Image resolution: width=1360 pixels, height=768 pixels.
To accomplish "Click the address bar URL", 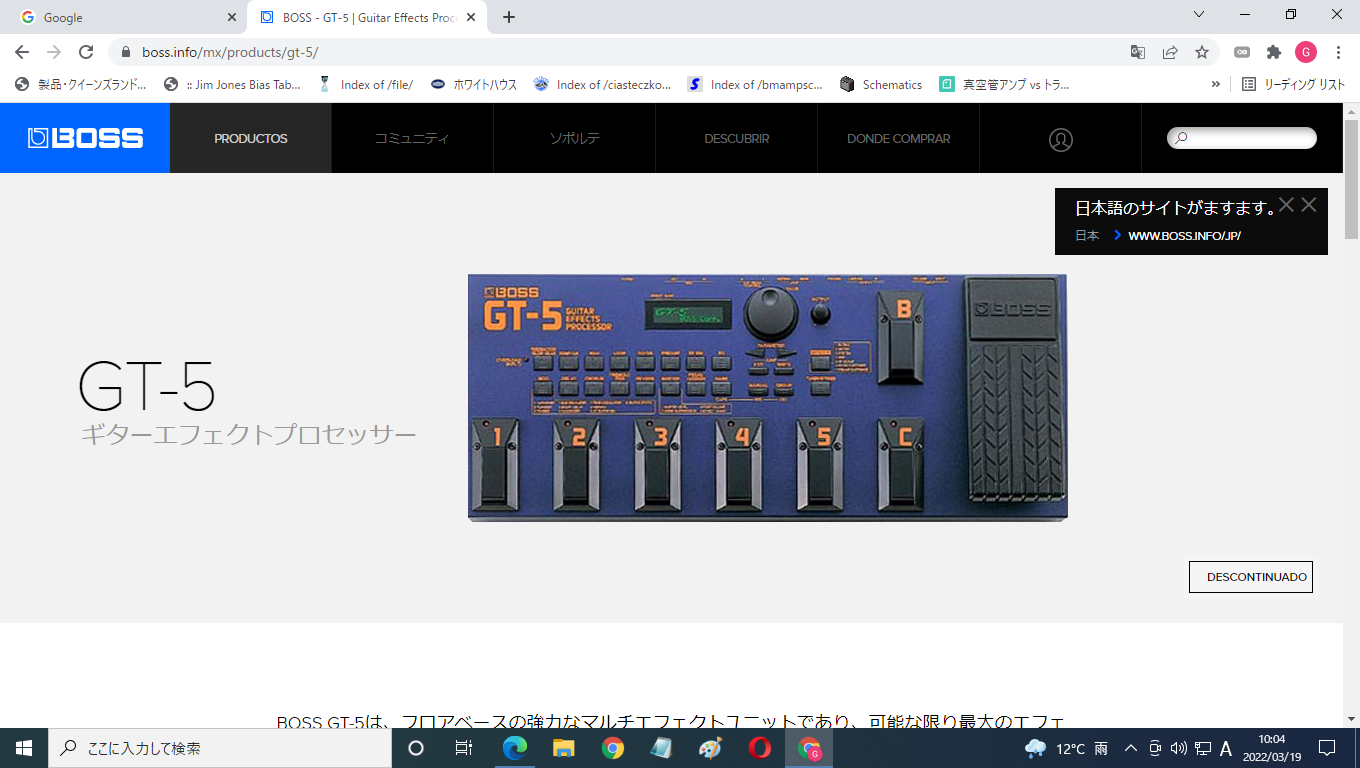I will (230, 52).
